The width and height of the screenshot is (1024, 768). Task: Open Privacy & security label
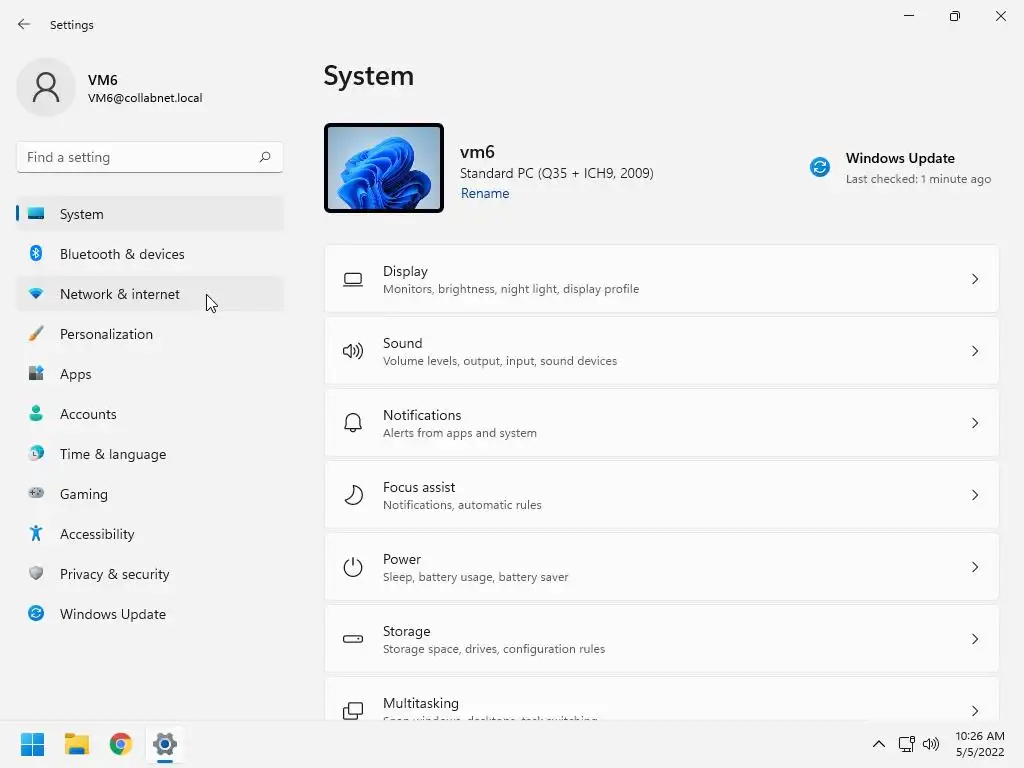[114, 574]
